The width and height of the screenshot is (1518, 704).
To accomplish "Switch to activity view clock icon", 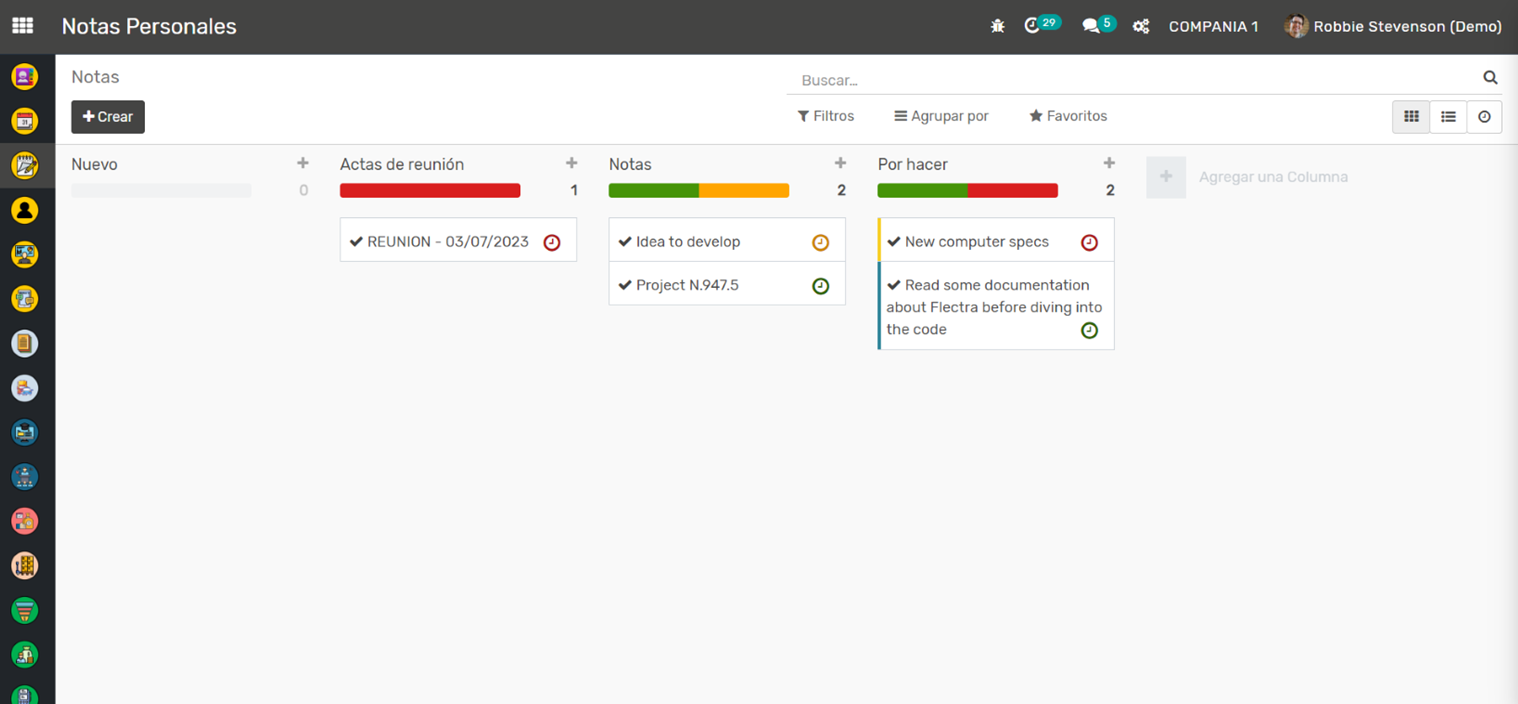I will coord(1484,117).
